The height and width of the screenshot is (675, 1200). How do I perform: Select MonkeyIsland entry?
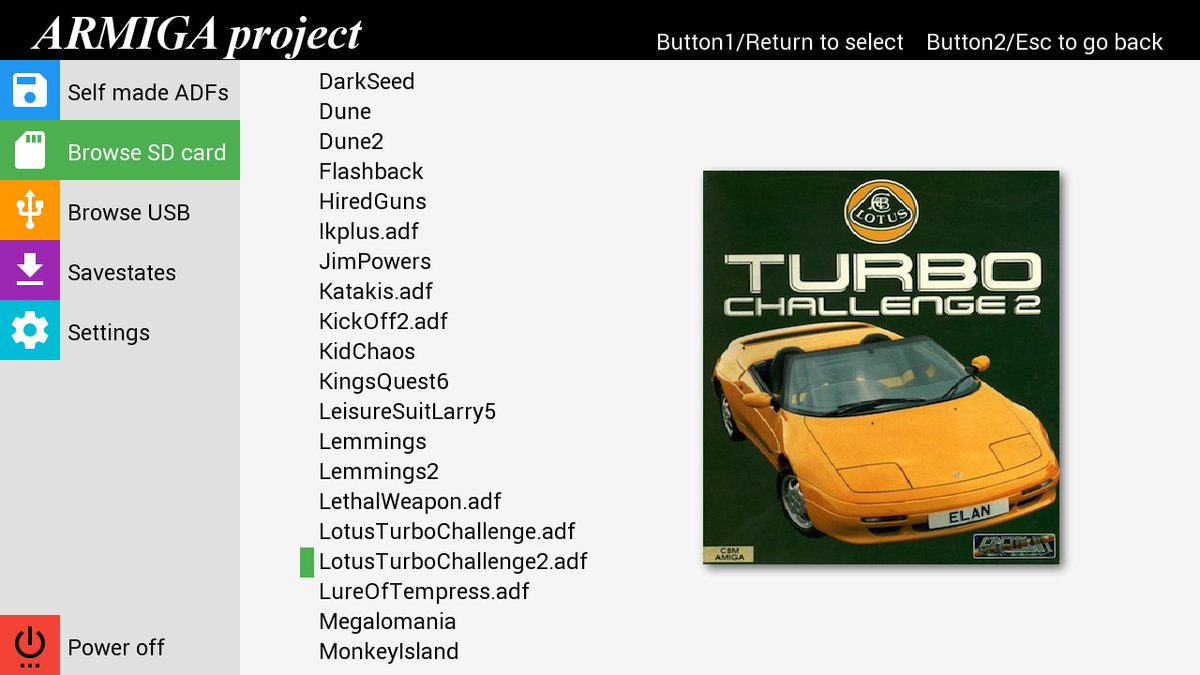[x=389, y=651]
